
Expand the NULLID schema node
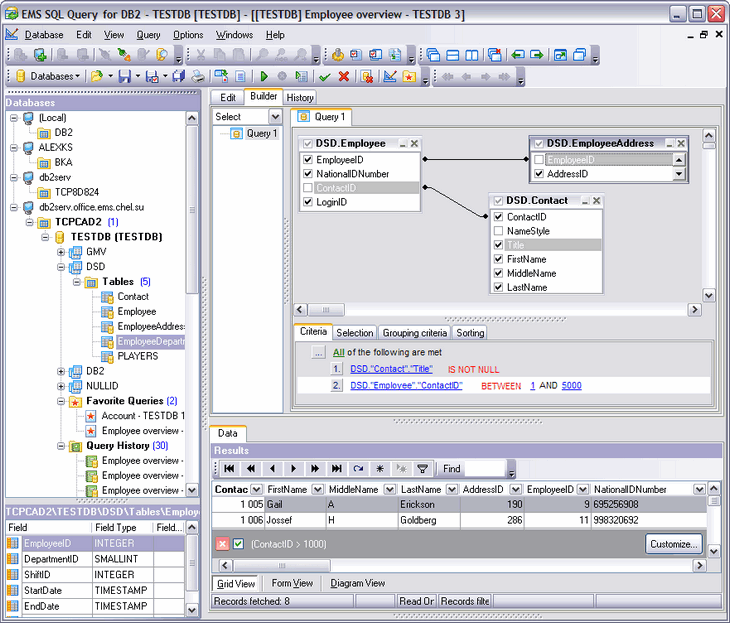(61, 386)
